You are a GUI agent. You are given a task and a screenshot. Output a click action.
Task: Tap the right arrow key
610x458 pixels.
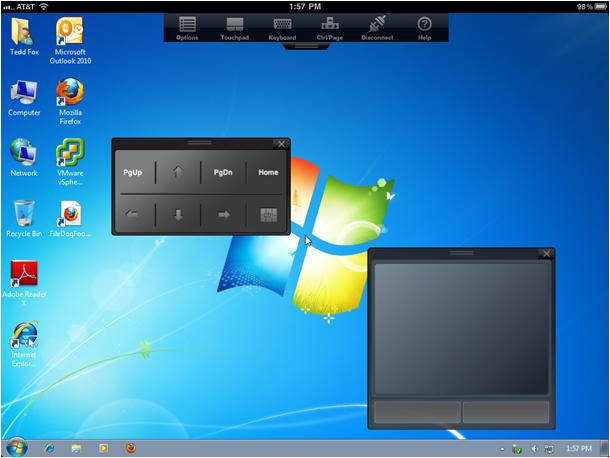223,214
